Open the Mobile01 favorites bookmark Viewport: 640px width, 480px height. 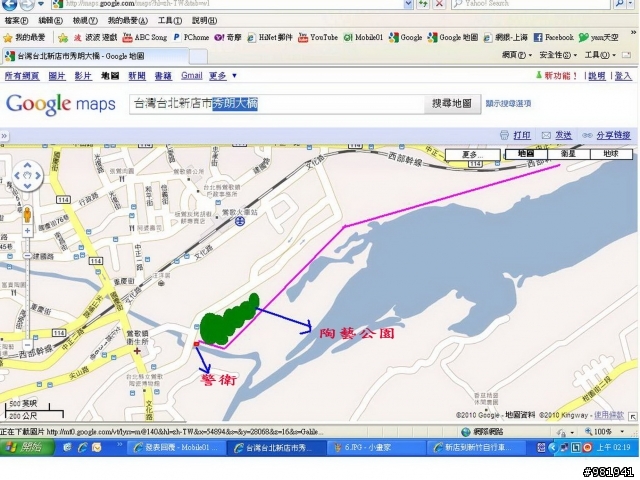coord(363,38)
